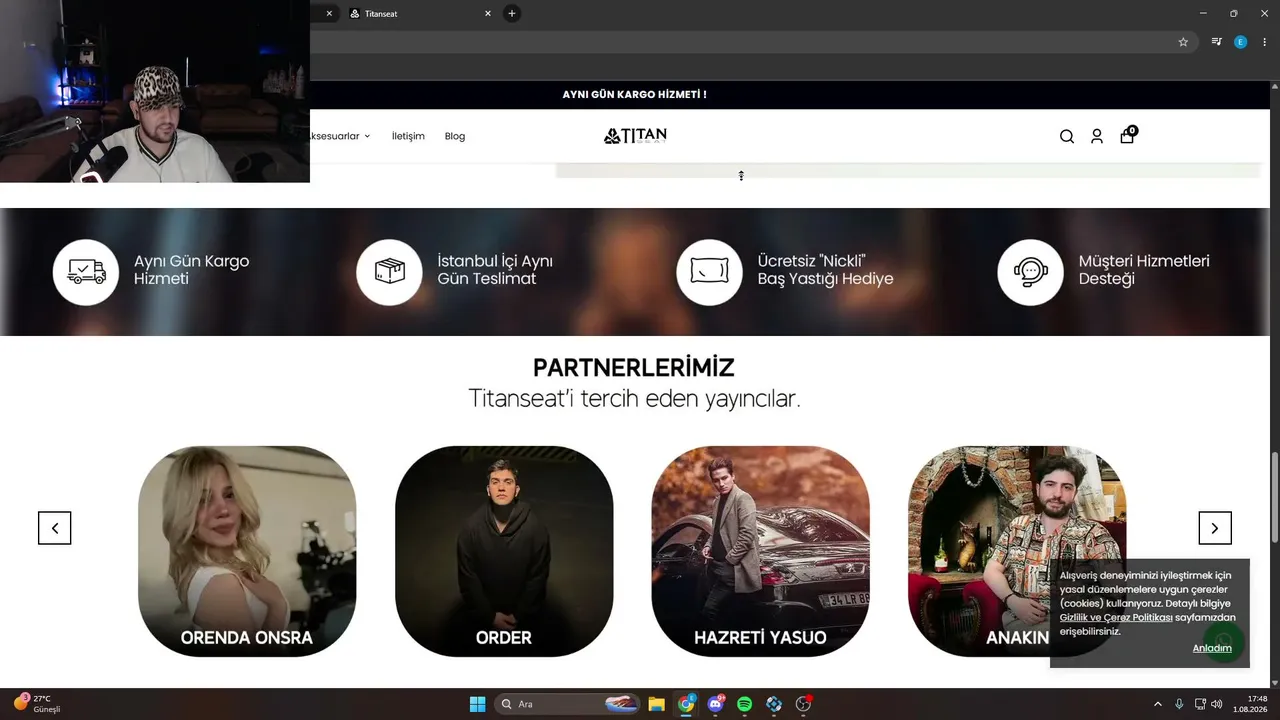This screenshot has width=1280, height=720.
Task: Open Chrome from the taskbar
Action: pyautogui.click(x=686, y=704)
